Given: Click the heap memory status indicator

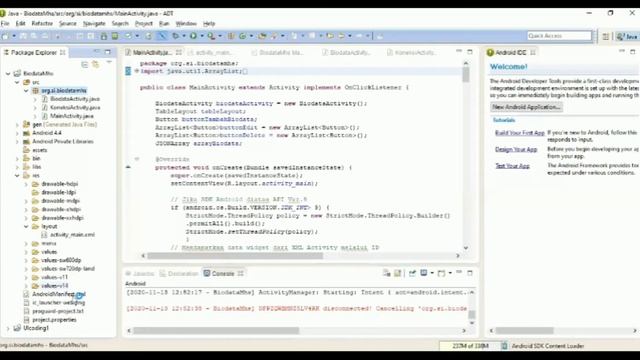Looking at the screenshot, I should [x=469, y=346].
